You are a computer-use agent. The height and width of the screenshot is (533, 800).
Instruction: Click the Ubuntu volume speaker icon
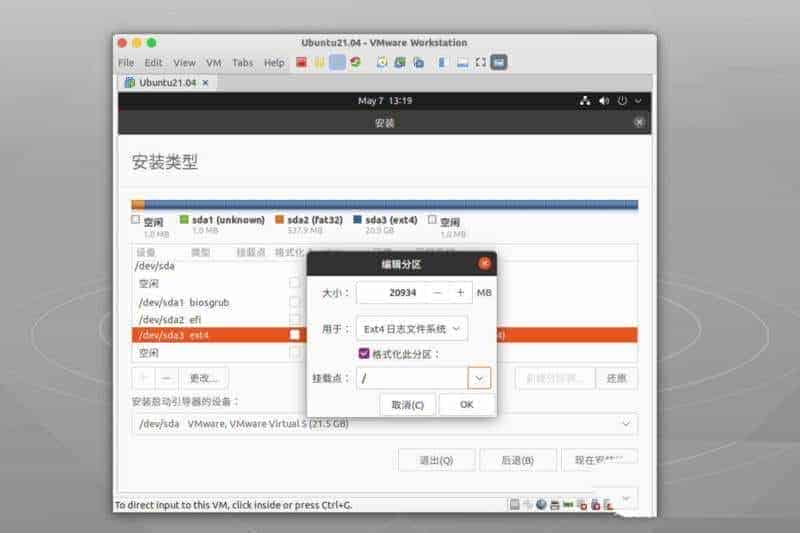604,101
